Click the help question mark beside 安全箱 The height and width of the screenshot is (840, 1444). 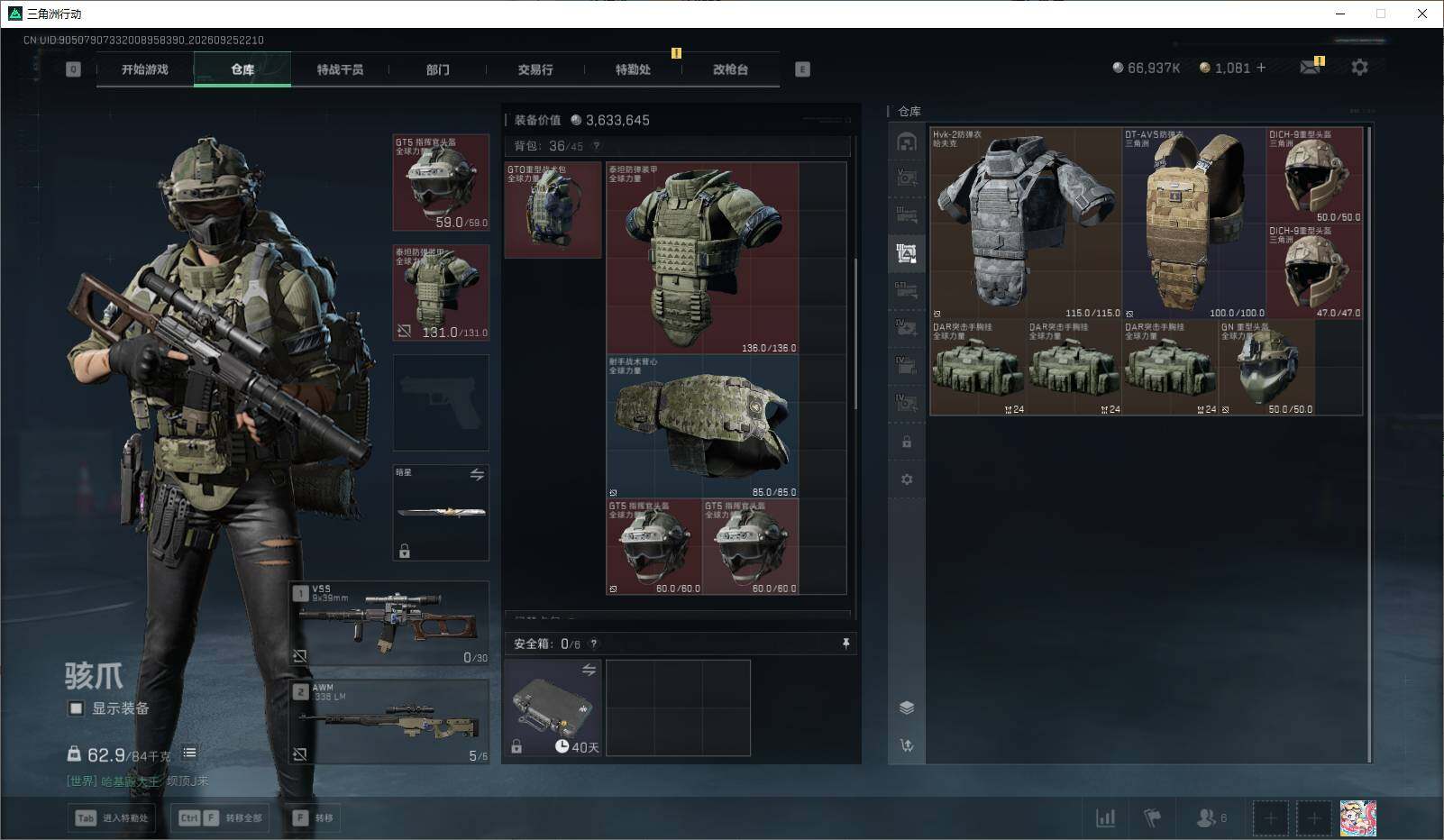coord(593,644)
